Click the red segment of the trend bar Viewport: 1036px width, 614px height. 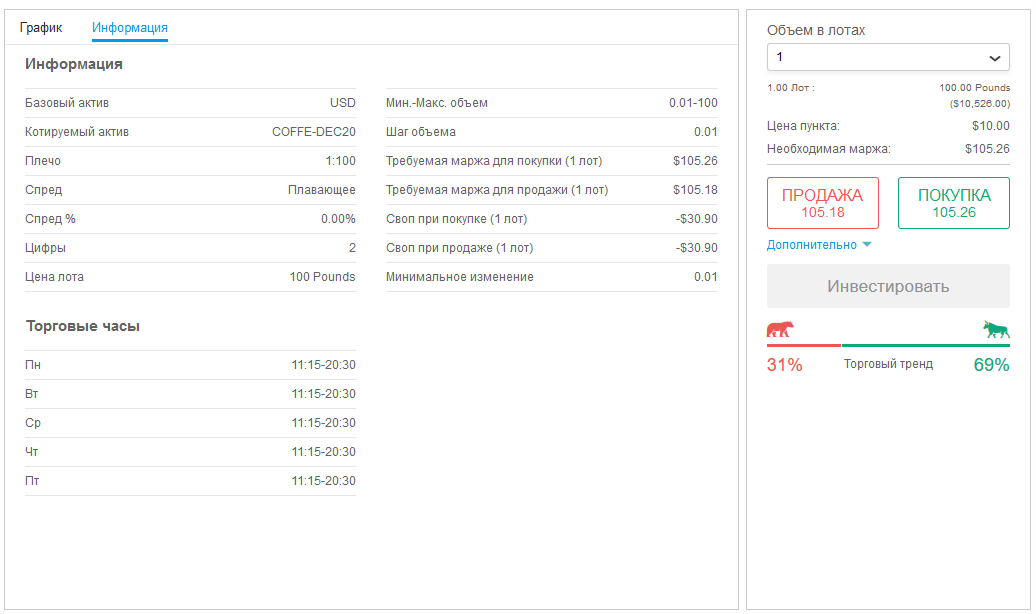pyautogui.click(x=804, y=345)
